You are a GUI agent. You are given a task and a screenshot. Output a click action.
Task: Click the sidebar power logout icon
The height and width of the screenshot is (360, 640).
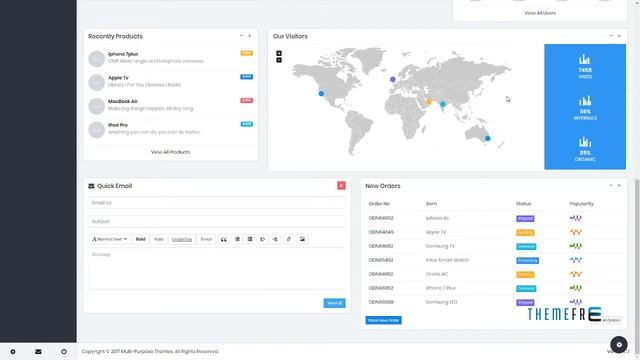[x=64, y=351]
